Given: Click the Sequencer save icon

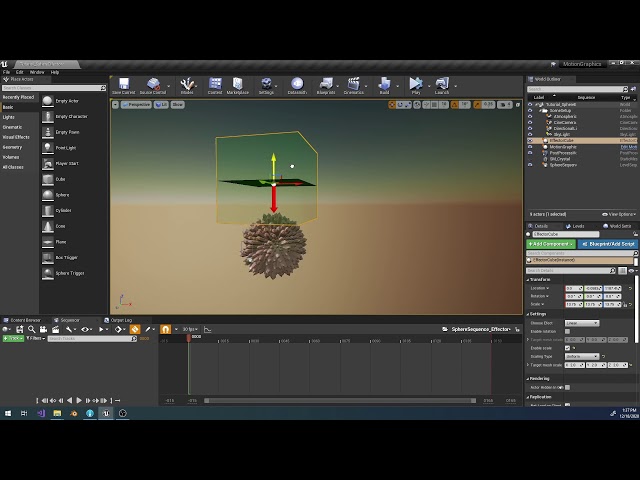Looking at the screenshot, I should coord(20,329).
